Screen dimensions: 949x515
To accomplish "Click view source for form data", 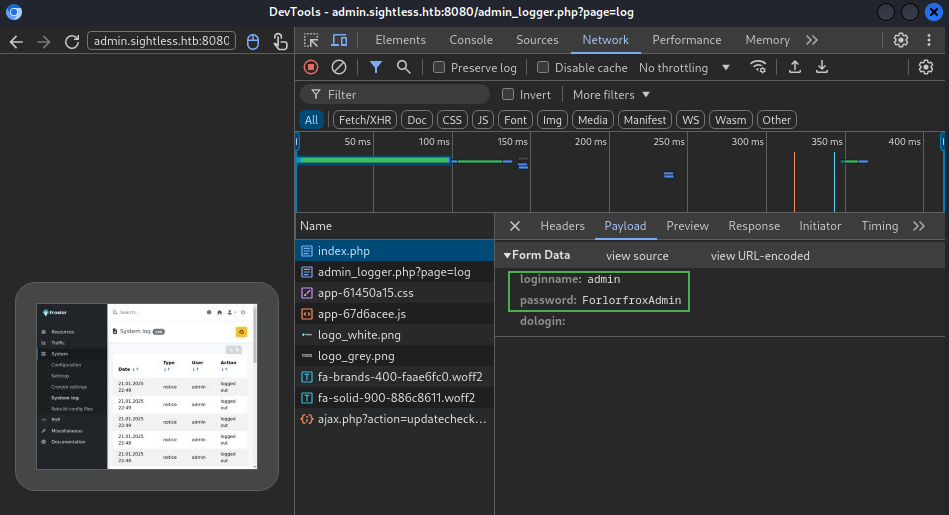I will (637, 255).
